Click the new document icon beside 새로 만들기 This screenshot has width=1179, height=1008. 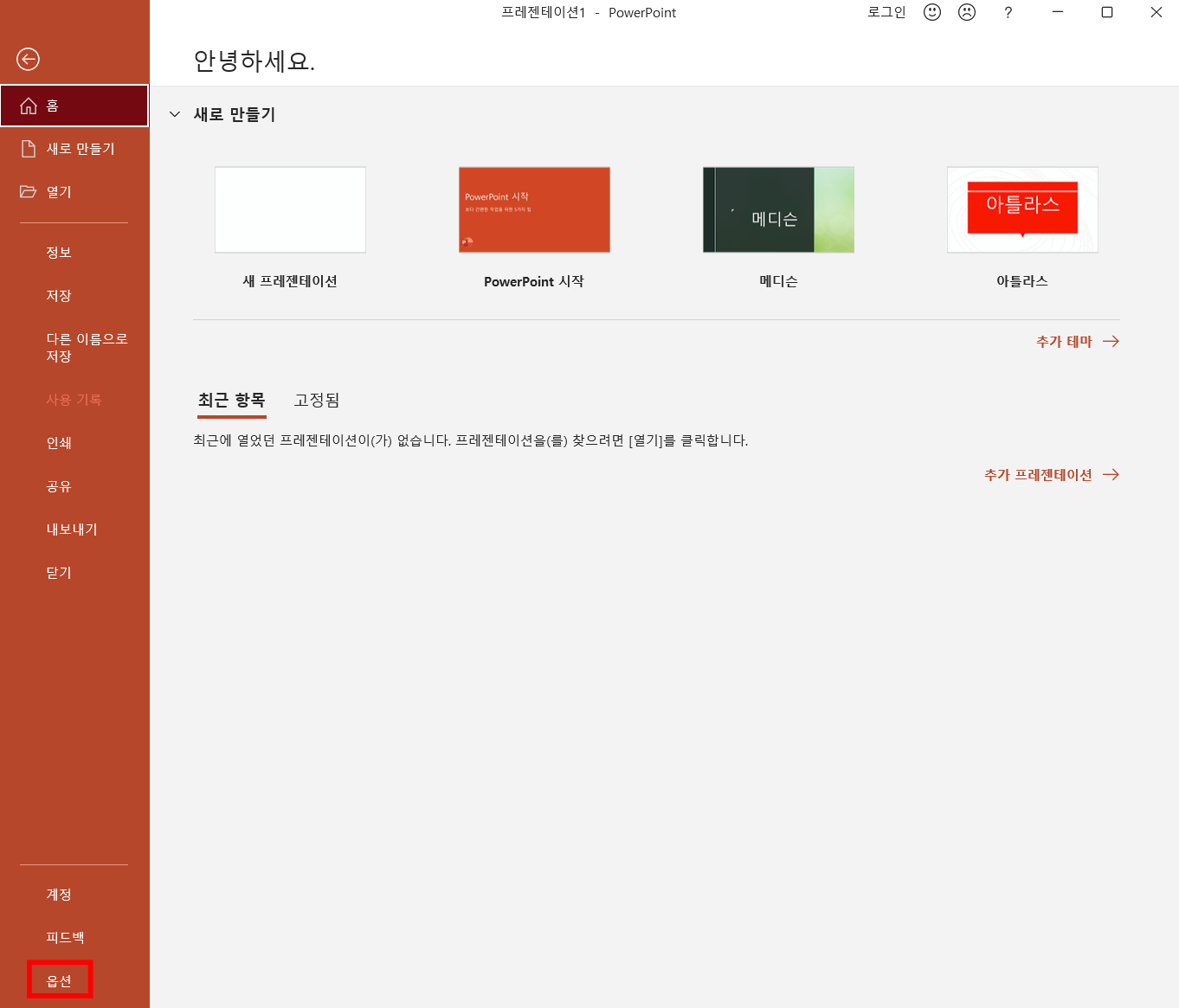(x=29, y=149)
